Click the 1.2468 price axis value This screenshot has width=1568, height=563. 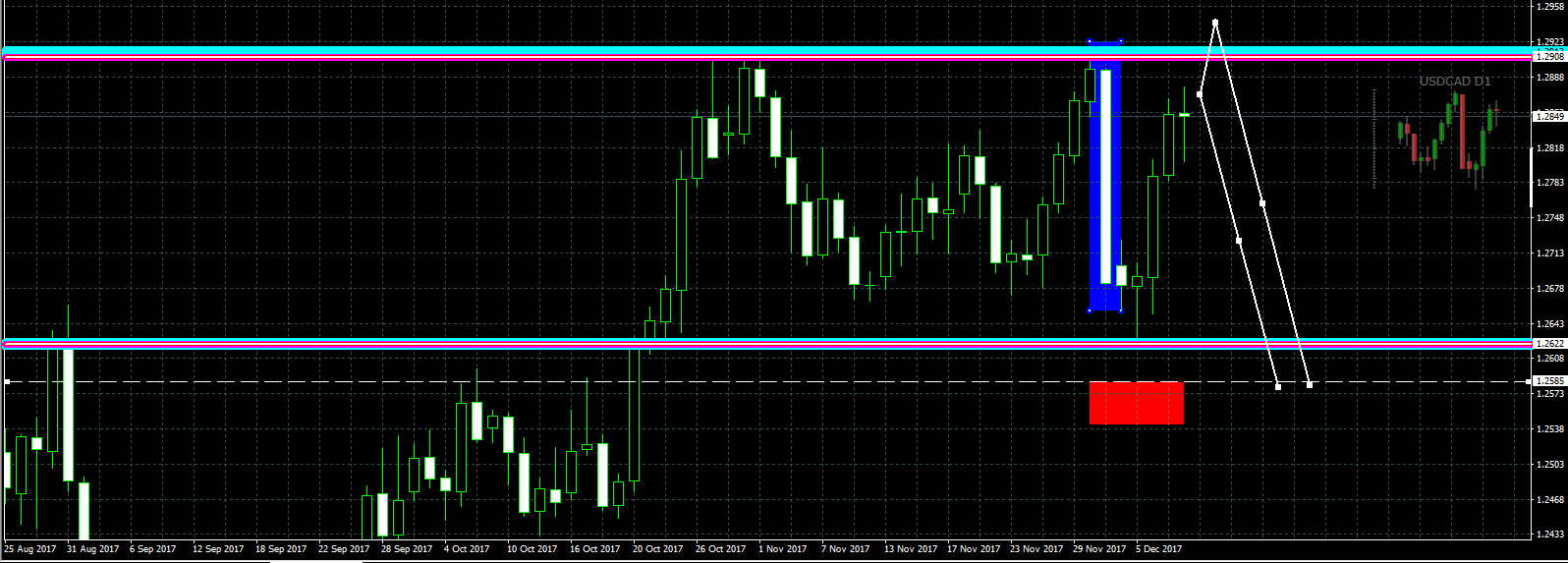pyautogui.click(x=1550, y=500)
